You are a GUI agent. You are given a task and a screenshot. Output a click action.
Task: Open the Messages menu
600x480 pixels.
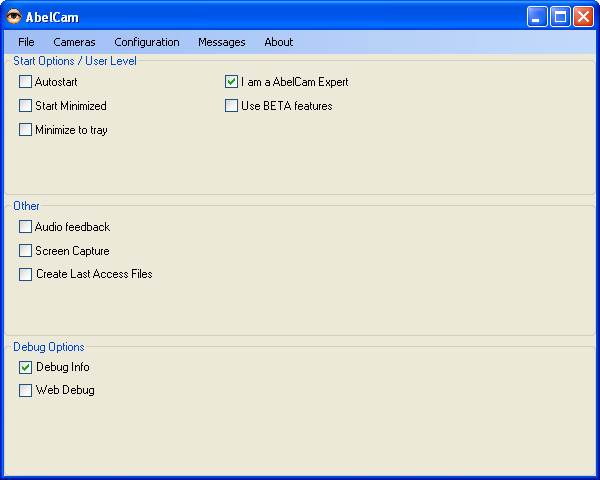[x=222, y=42]
